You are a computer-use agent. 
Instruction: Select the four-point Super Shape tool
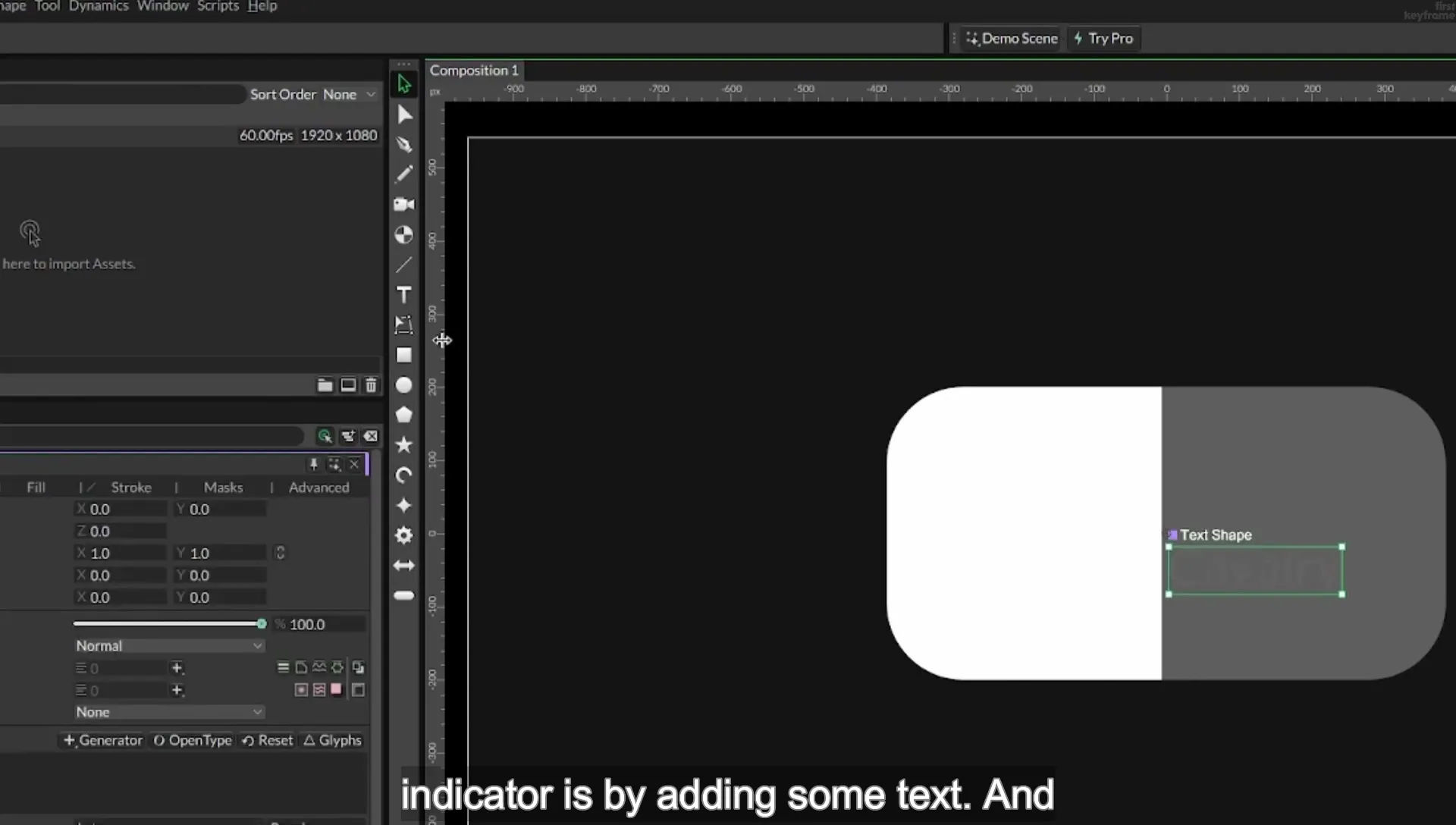[404, 505]
